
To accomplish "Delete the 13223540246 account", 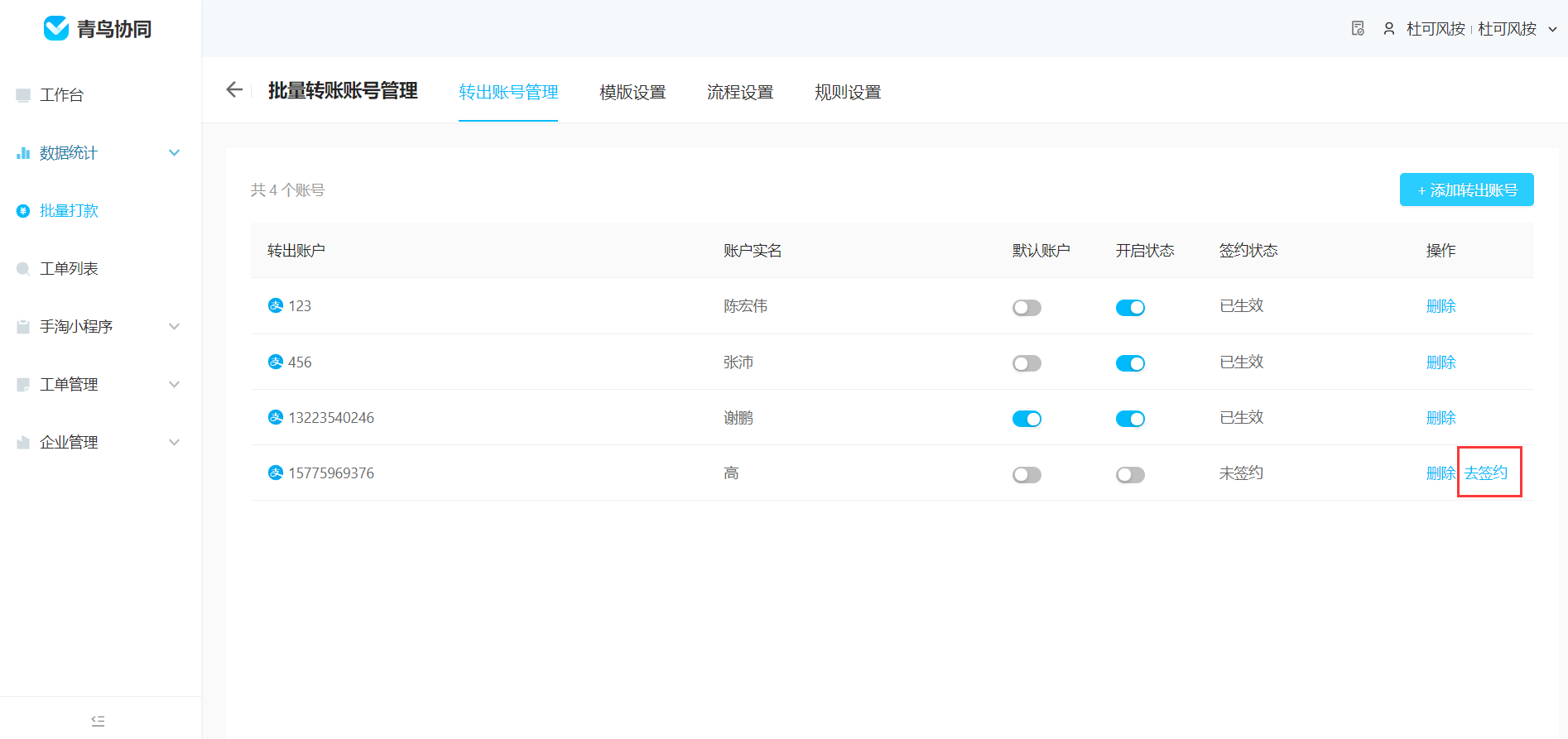I will coord(1441,418).
